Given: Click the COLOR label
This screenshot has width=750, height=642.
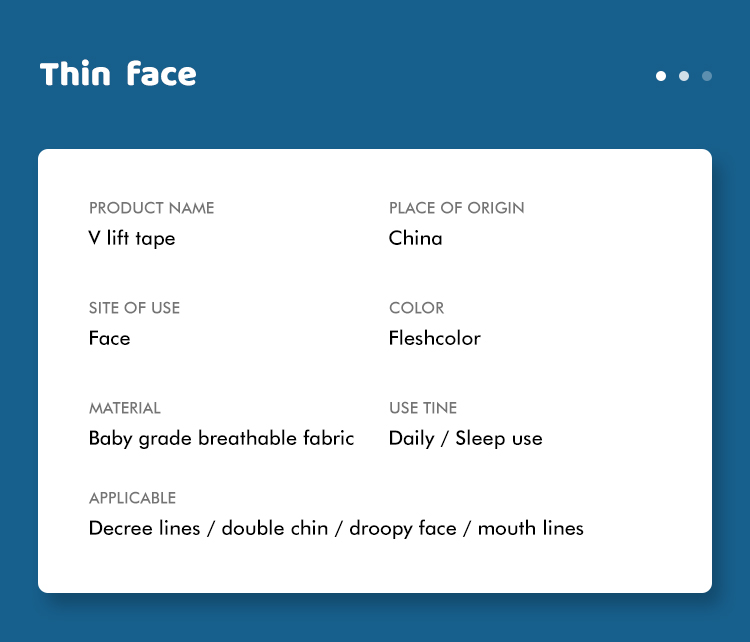Looking at the screenshot, I should tap(416, 308).
